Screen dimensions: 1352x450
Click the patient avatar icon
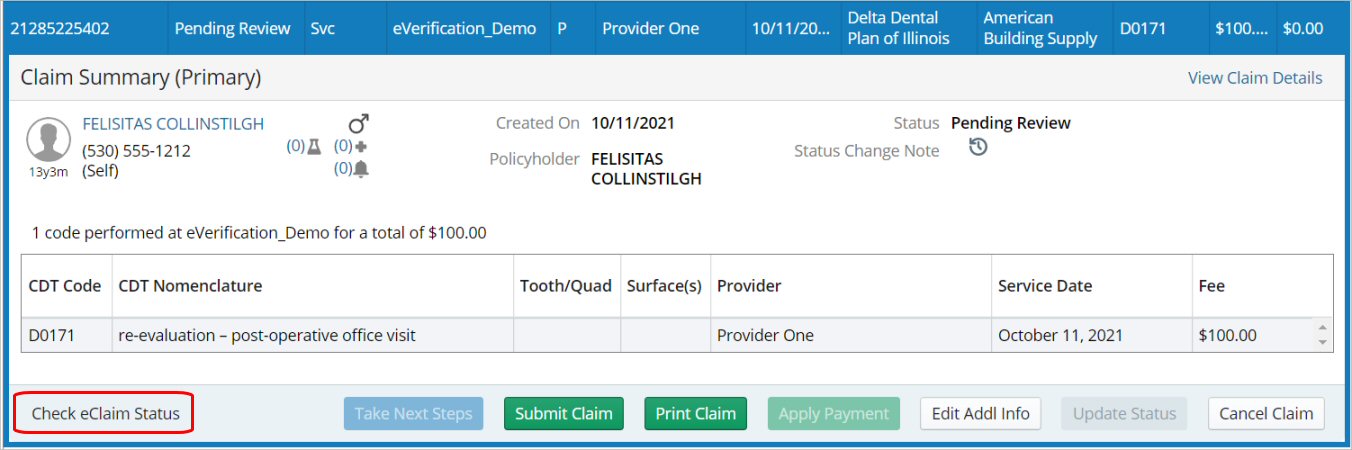[x=47, y=139]
